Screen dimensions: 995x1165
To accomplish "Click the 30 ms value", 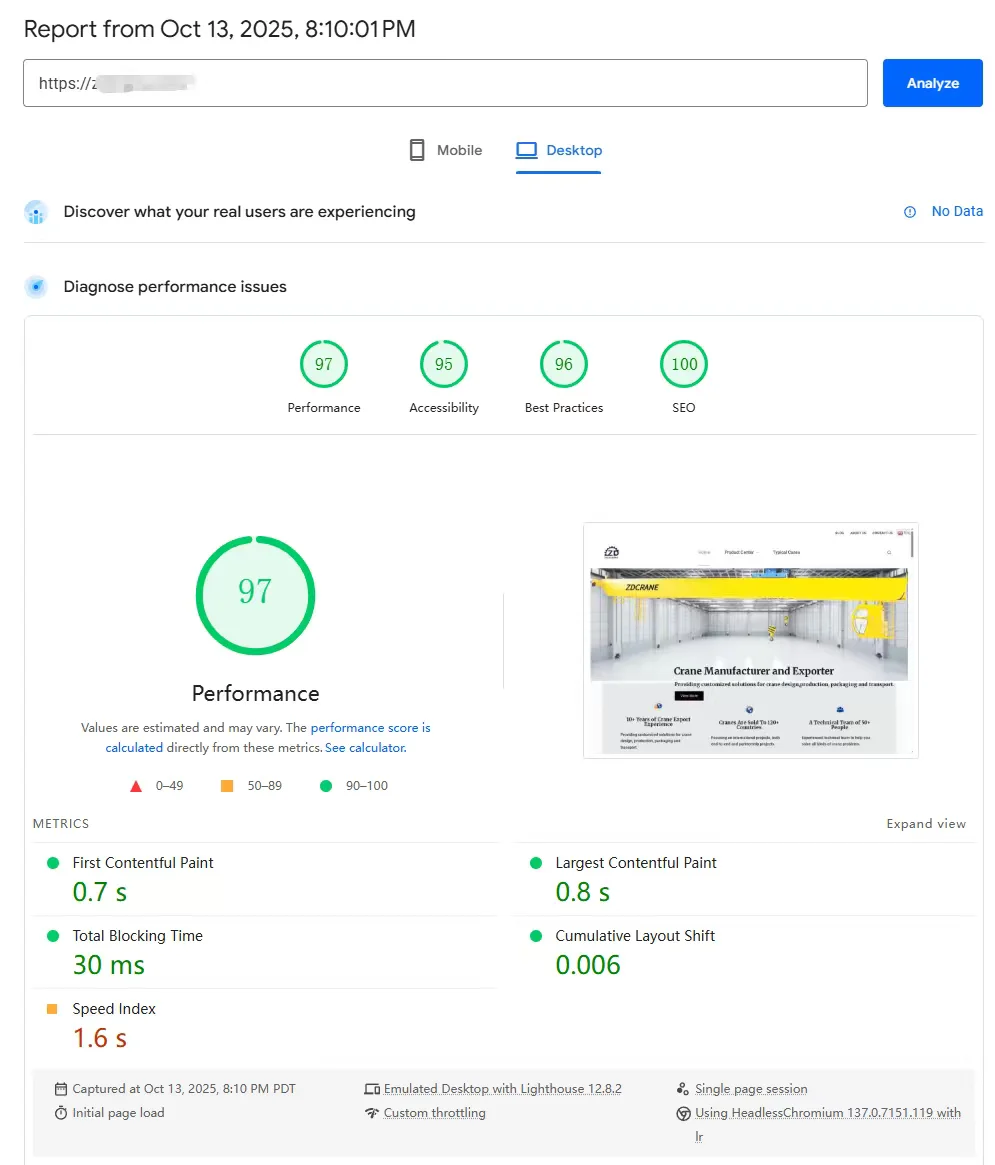I will point(108,964).
